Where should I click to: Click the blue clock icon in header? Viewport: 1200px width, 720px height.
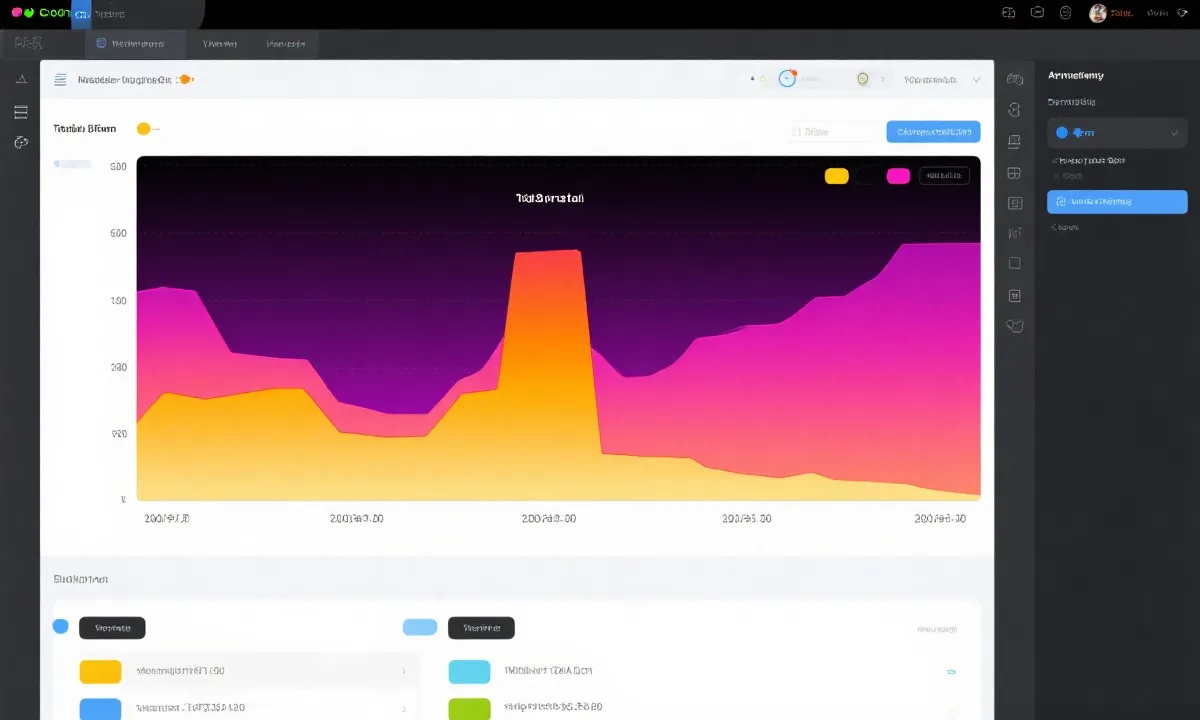(x=787, y=79)
